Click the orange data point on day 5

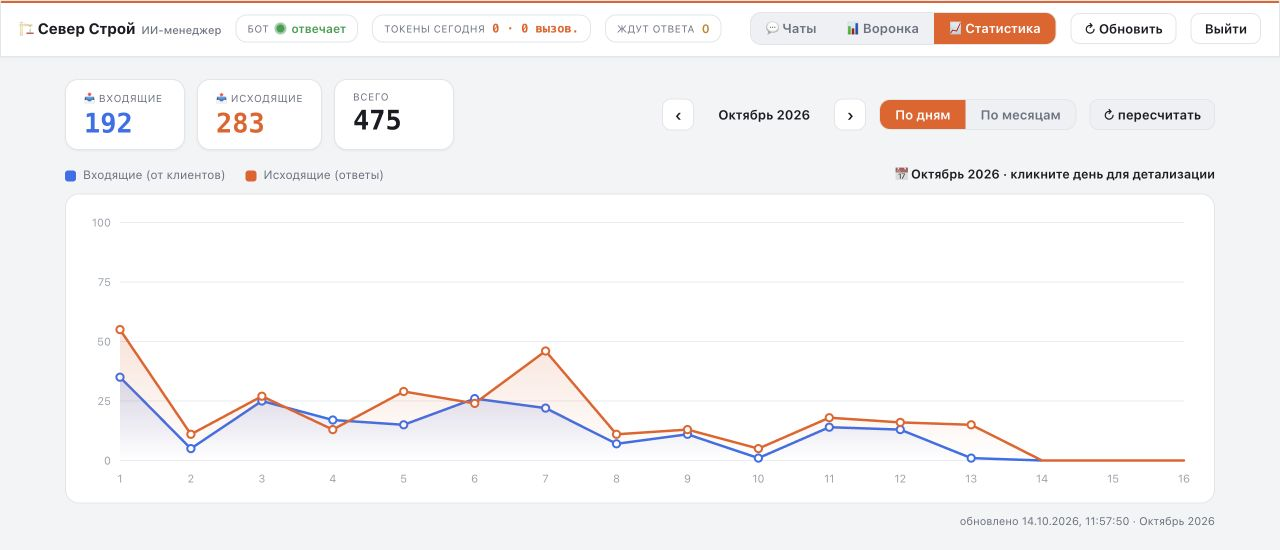pos(403,391)
